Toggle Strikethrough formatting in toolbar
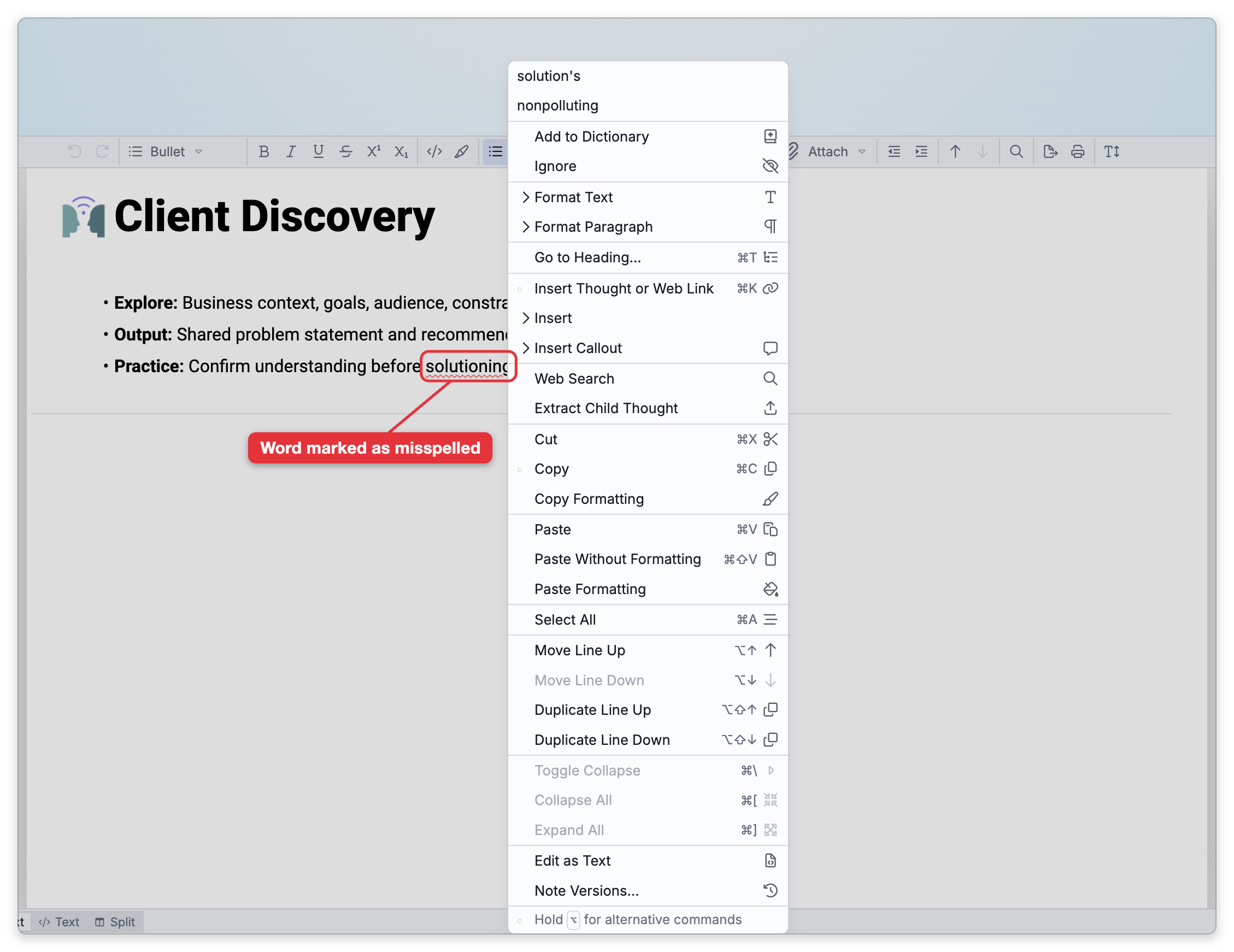 346,151
